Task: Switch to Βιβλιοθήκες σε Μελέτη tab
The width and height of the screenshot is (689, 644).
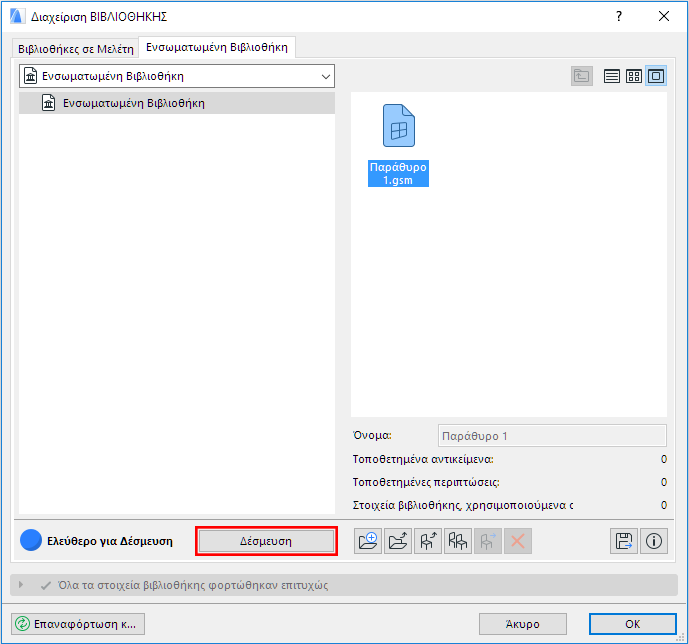Action: (76, 49)
